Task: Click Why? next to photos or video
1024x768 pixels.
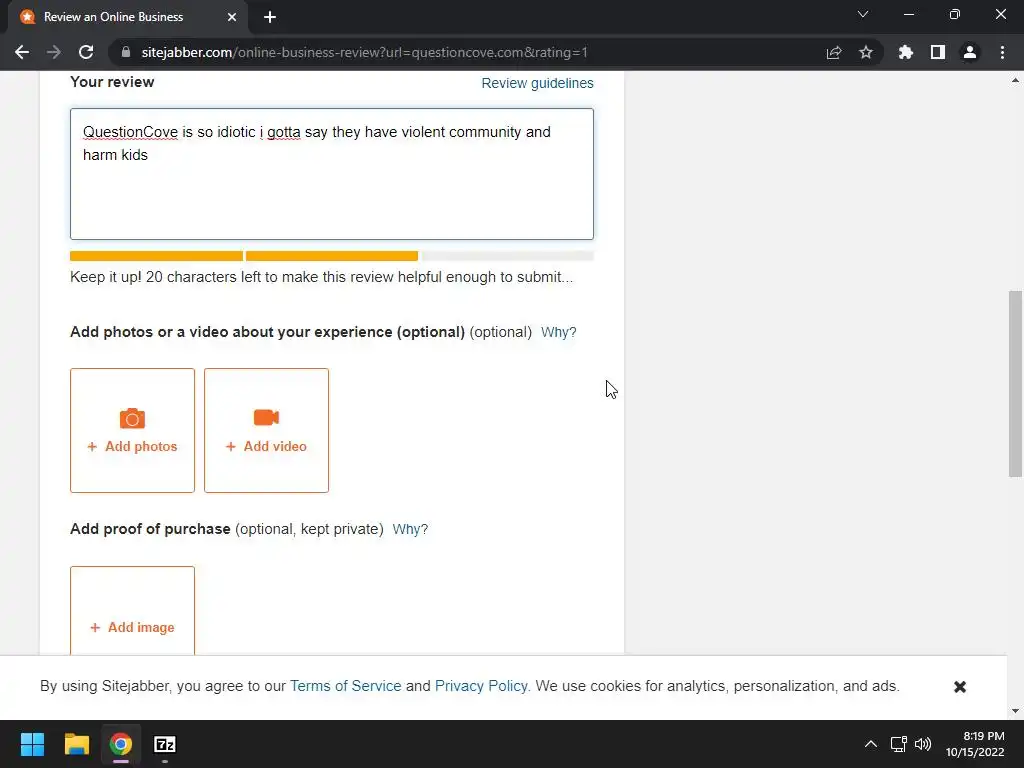Action: (558, 332)
